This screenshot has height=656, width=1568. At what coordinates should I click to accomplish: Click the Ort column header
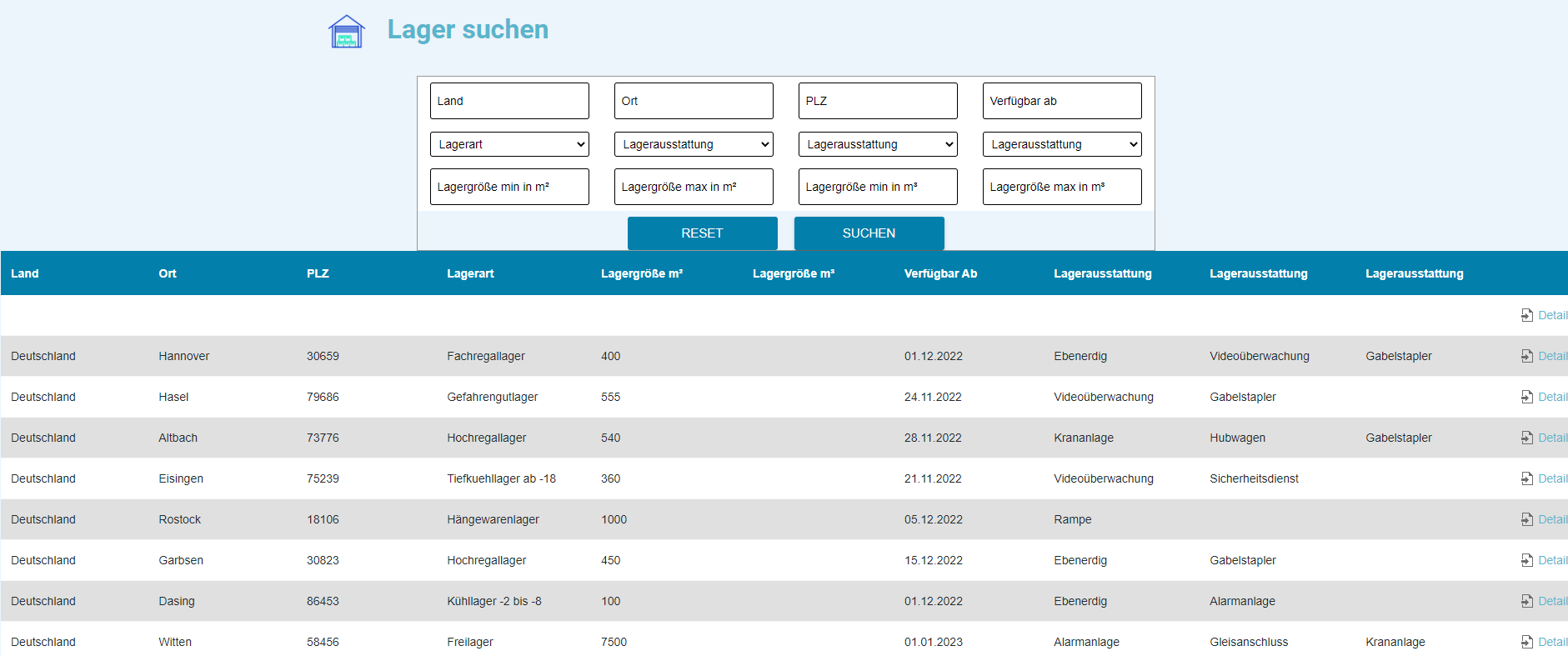168,273
